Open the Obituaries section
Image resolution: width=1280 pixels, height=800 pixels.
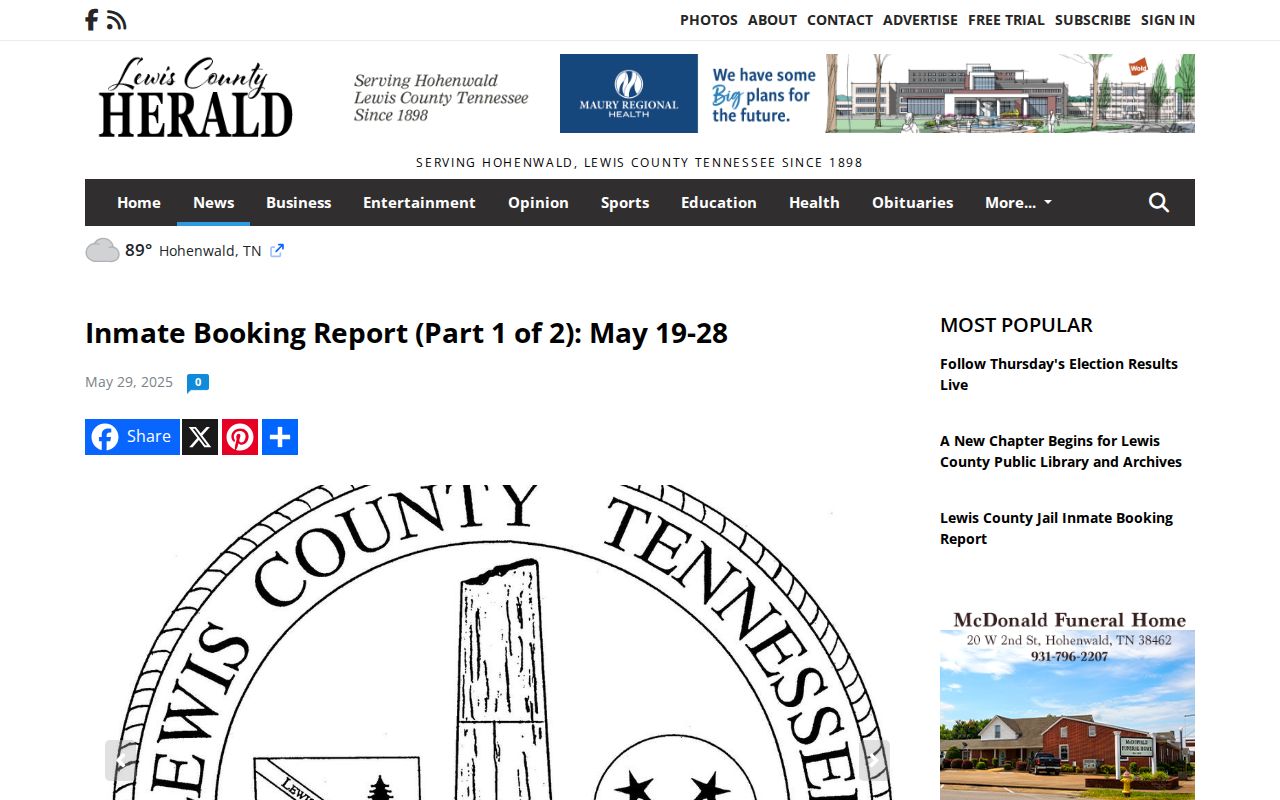click(x=912, y=203)
